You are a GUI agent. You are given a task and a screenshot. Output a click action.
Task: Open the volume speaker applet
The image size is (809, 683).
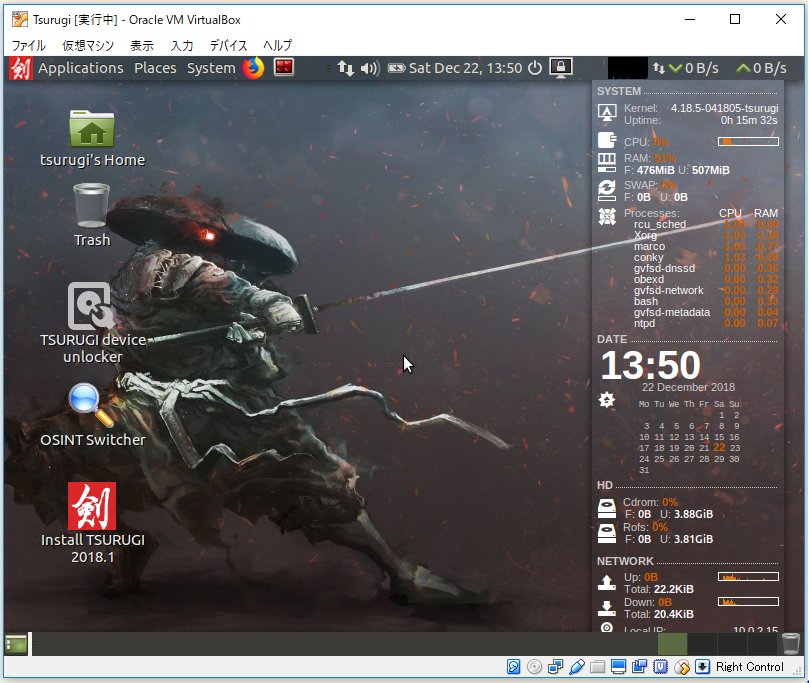370,68
